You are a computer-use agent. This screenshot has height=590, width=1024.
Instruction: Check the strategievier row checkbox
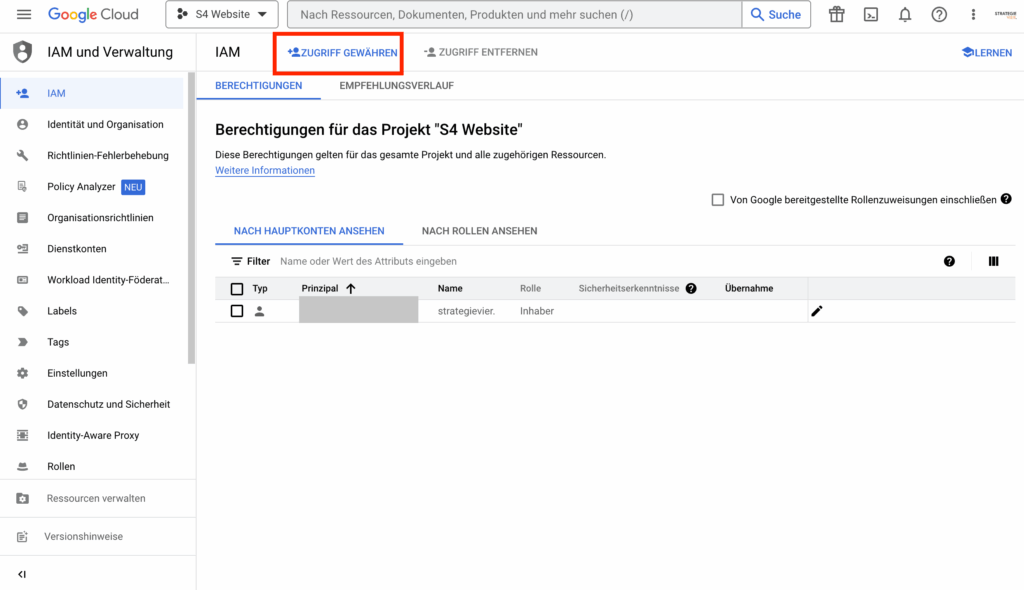pyautogui.click(x=237, y=311)
